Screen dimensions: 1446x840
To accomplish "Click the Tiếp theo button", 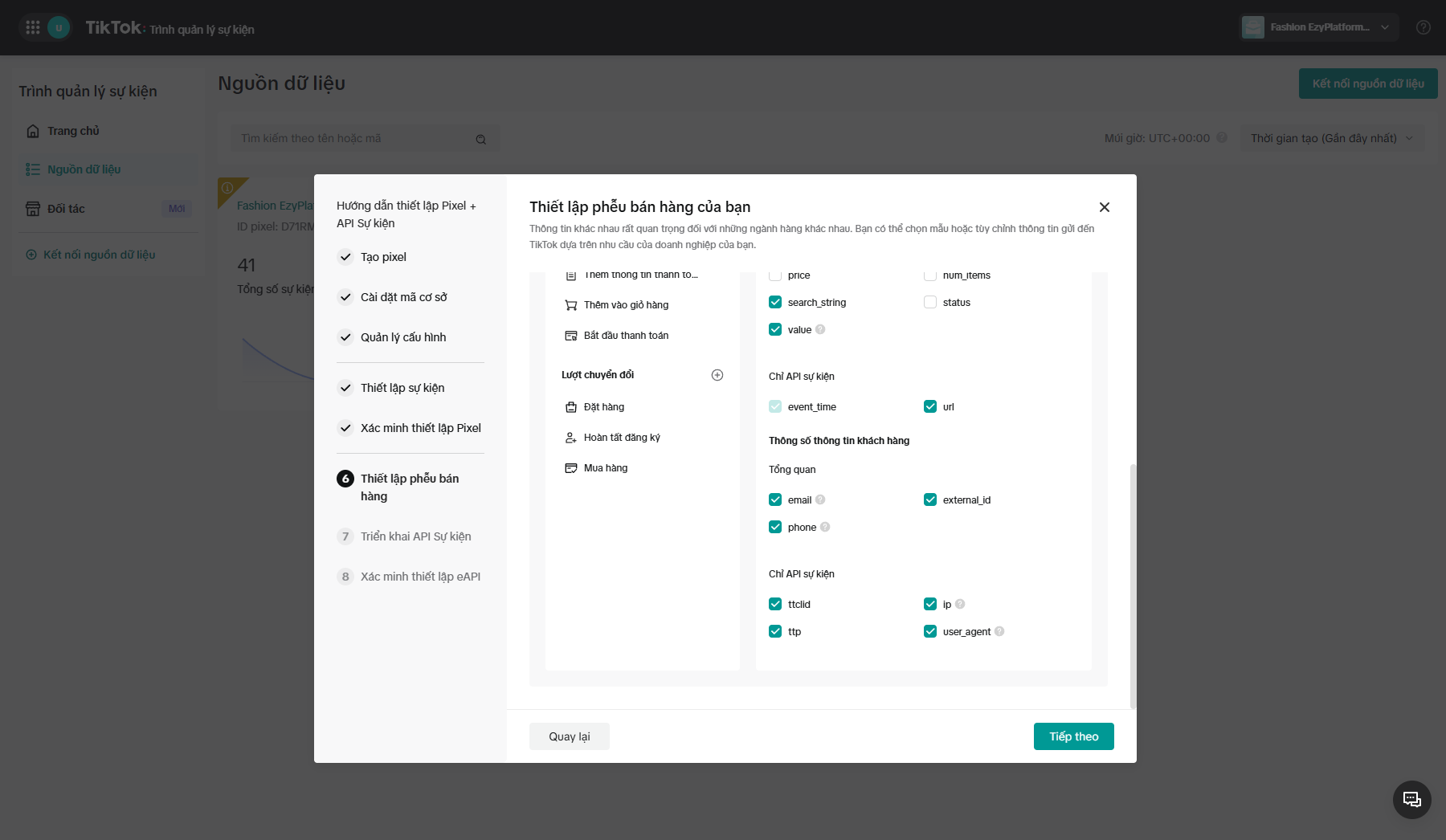I will click(x=1073, y=736).
